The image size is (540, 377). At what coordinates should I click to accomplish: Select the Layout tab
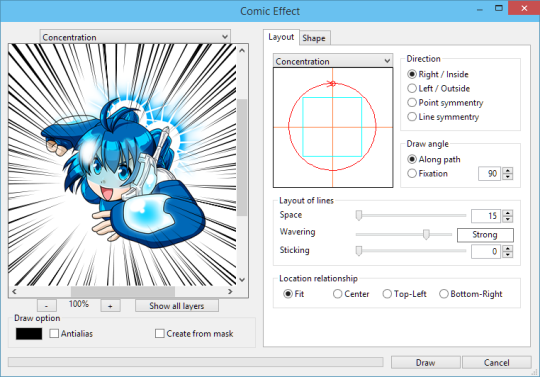pyautogui.click(x=281, y=37)
